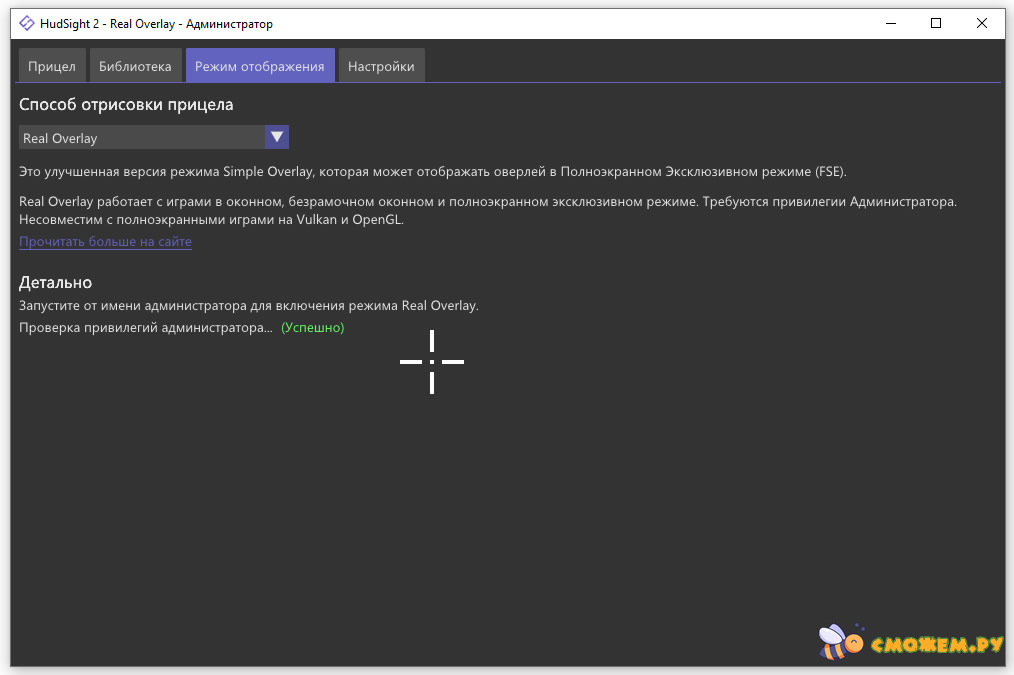Click the line starting Запустите от имени администратора
This screenshot has width=1014, height=675.
click(249, 305)
